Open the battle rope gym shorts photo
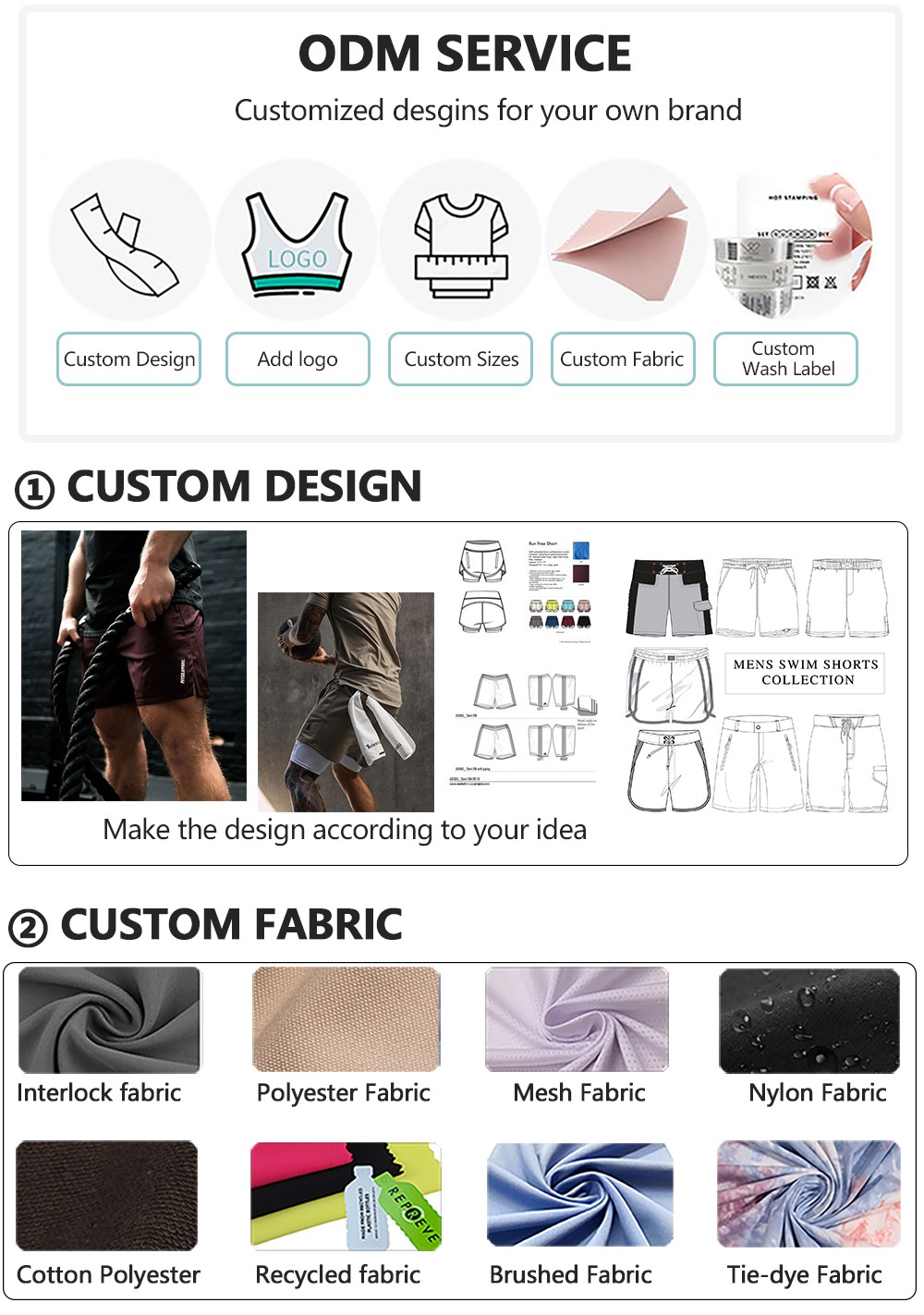924x1315 pixels. coord(134,665)
